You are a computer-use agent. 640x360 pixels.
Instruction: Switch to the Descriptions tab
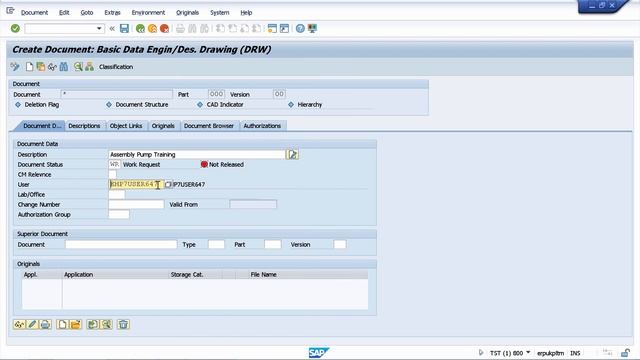(84, 126)
